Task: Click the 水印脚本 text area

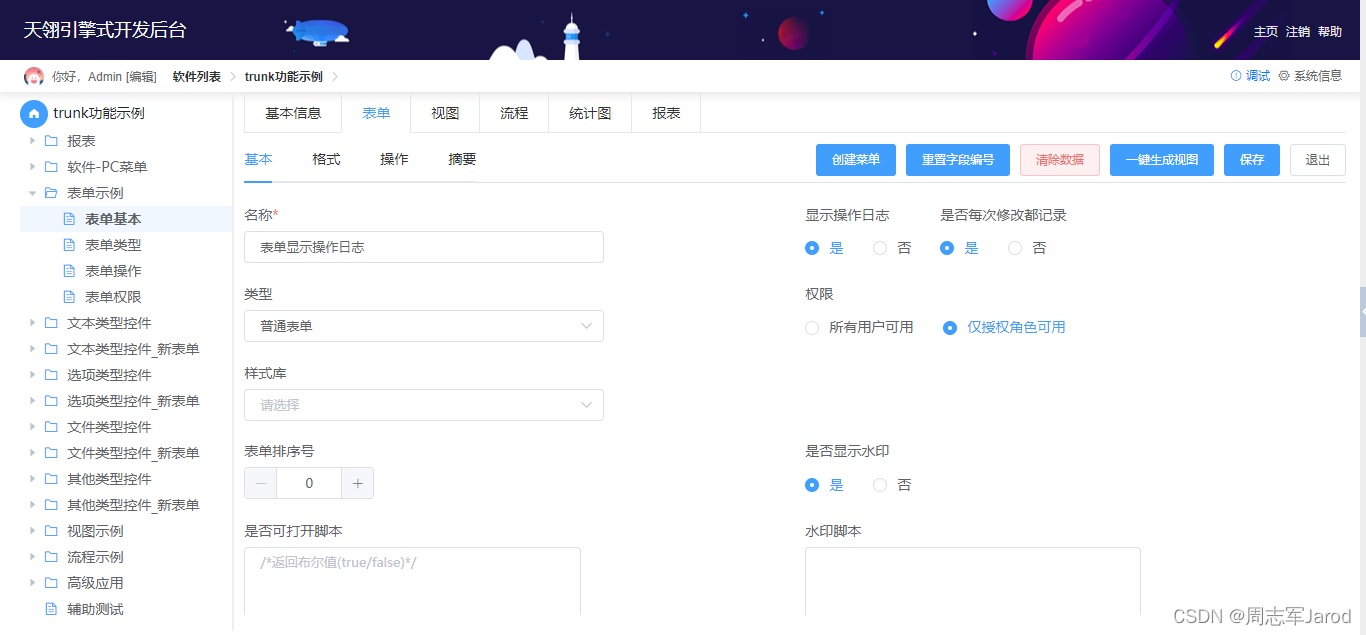Action: tap(973, 582)
